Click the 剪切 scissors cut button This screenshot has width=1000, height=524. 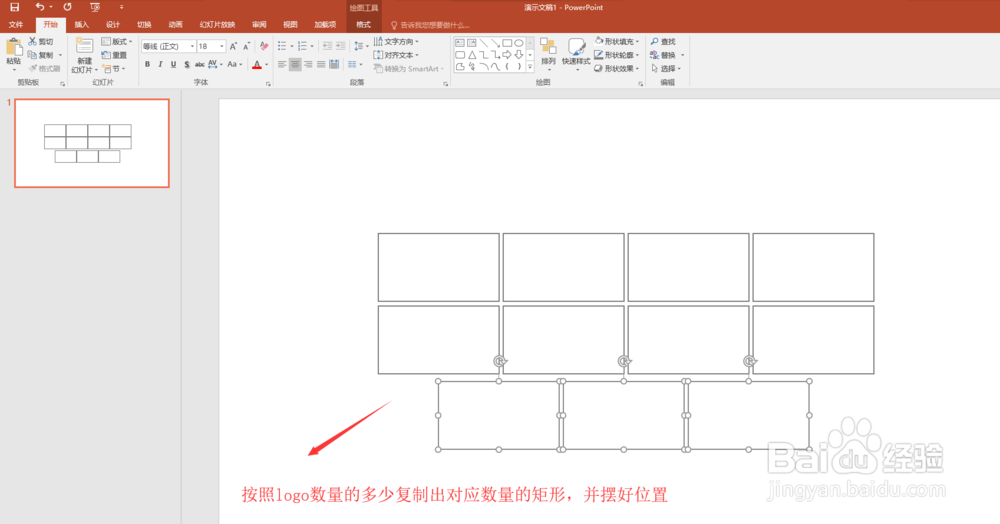tap(40, 41)
